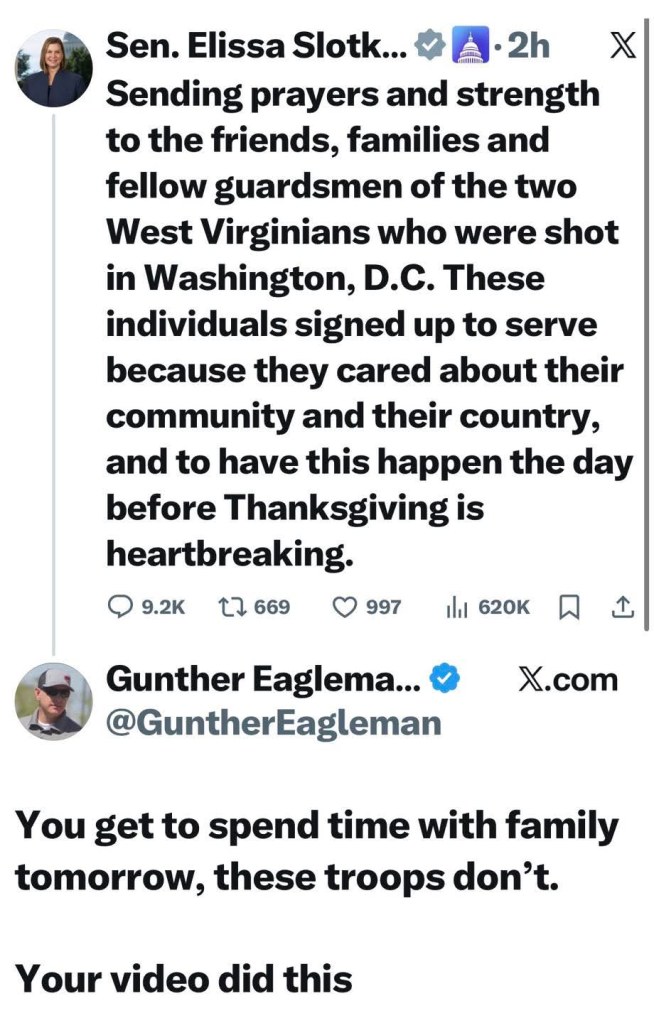Screen dimensions: 654x1023
Task: Like the post using the heart icon
Action: pyautogui.click(x=345, y=606)
